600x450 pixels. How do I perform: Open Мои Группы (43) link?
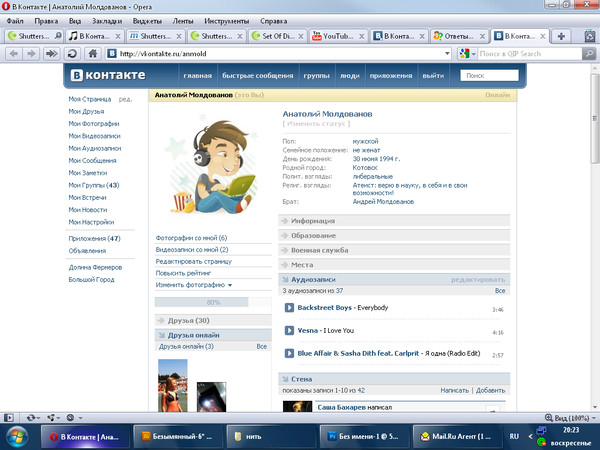(x=94, y=185)
